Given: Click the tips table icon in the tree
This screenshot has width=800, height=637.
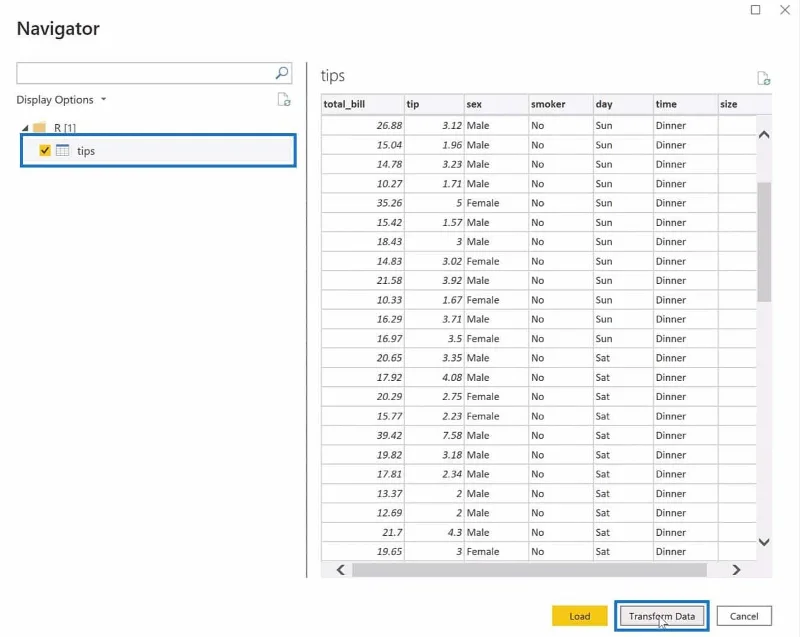Looking at the screenshot, I should pyautogui.click(x=62, y=150).
